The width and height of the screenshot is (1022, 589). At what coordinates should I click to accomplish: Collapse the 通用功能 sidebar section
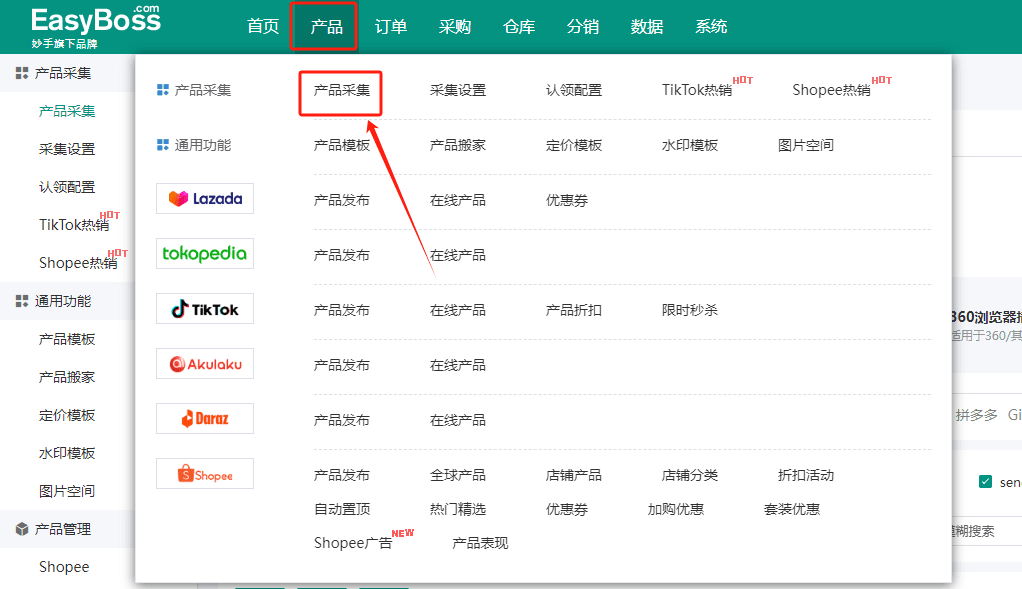point(62,301)
